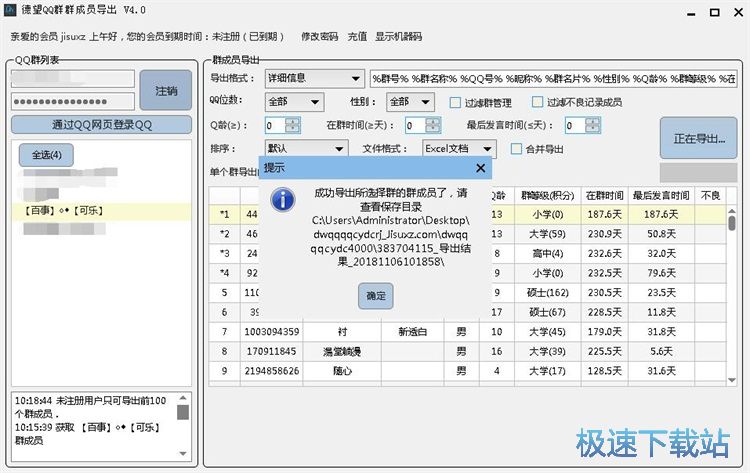Open the 导出格式 dropdown showing 详细信息
This screenshot has height=473, width=750.
(x=314, y=78)
